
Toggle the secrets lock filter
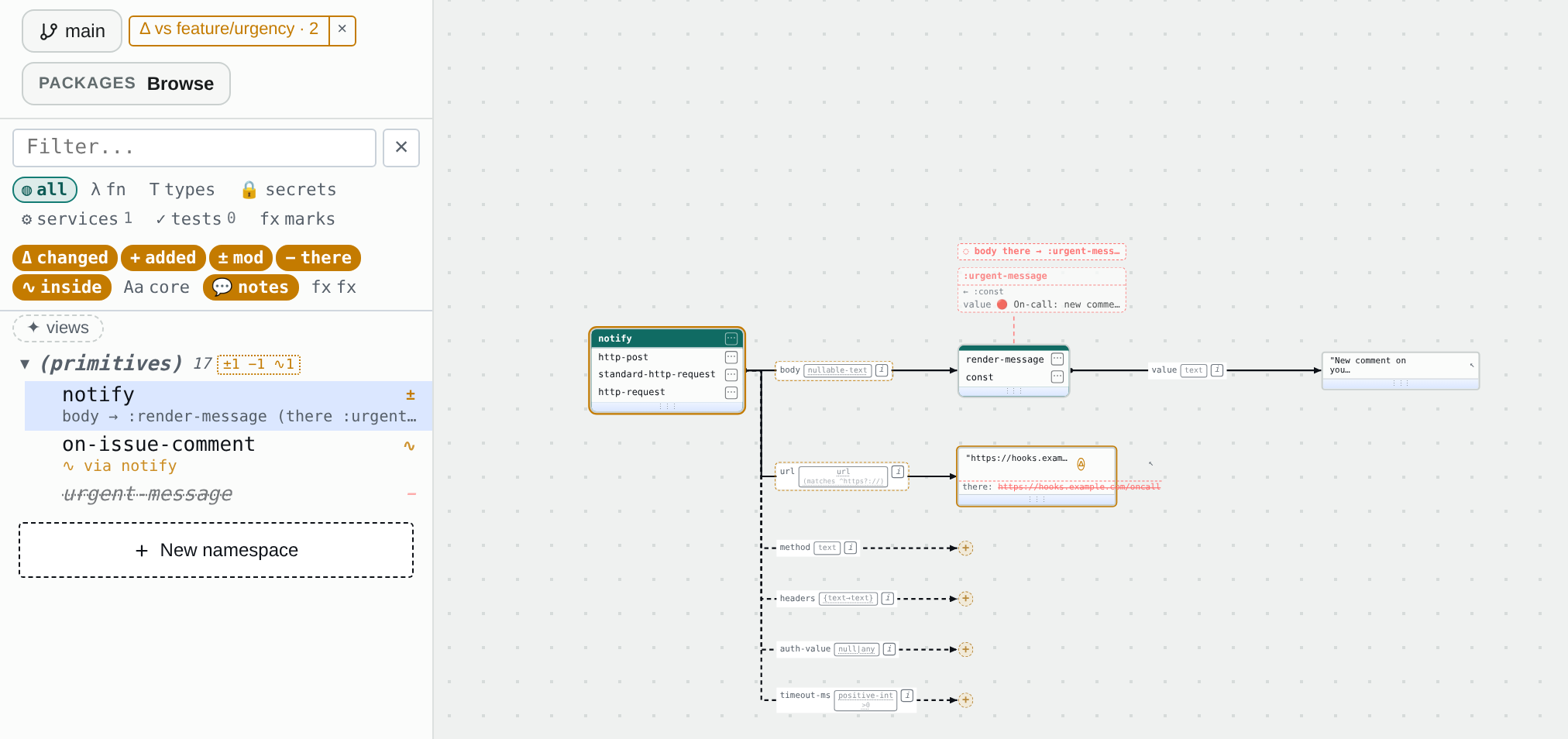pyautogui.click(x=289, y=190)
